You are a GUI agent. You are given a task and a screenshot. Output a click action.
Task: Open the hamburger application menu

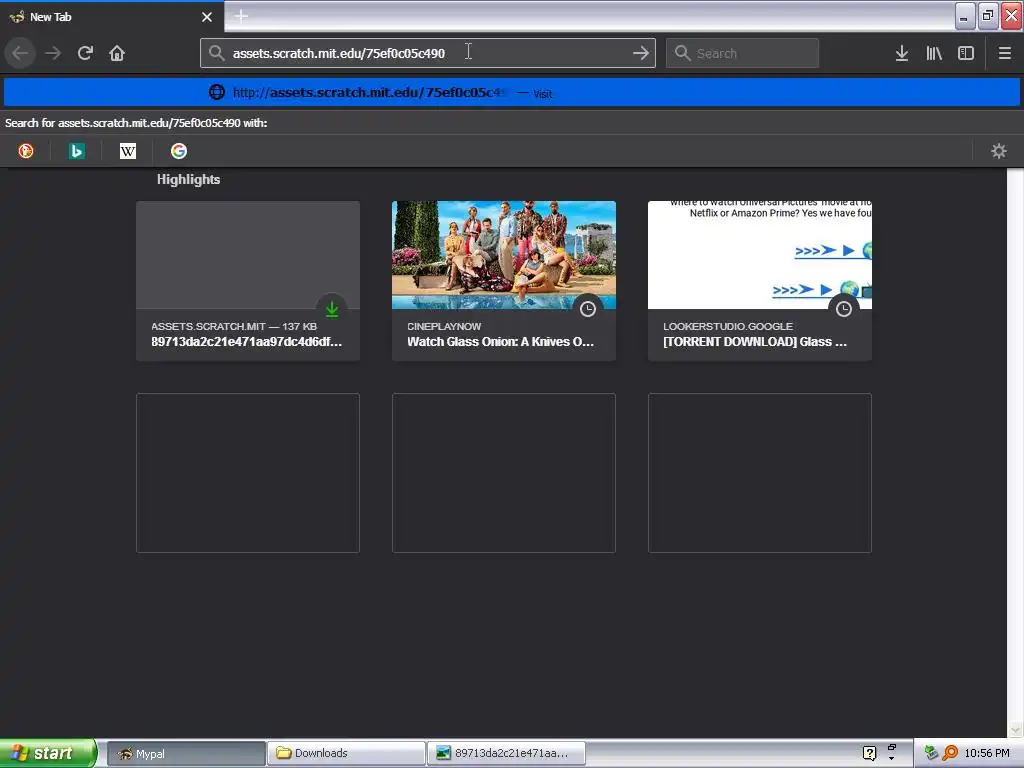point(1004,53)
